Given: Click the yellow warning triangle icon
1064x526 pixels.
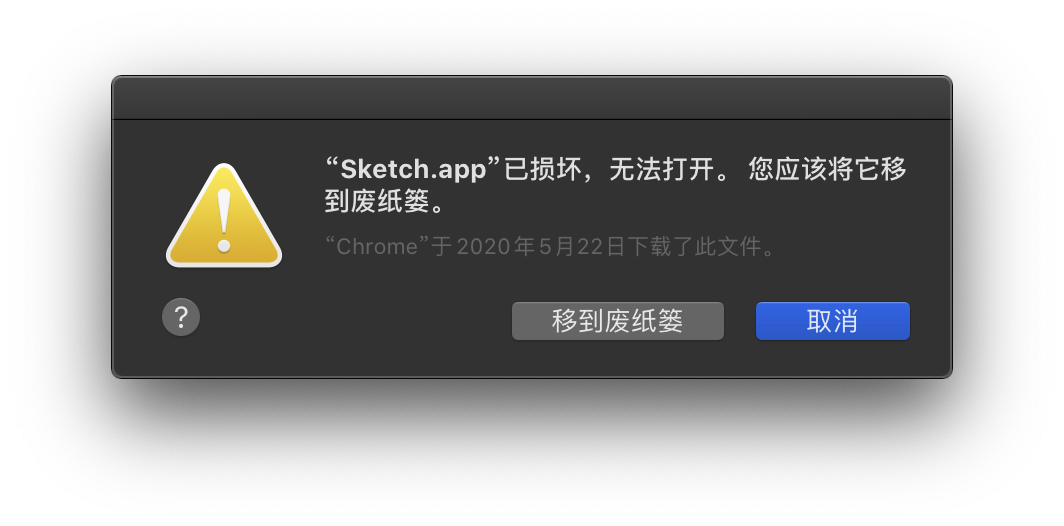Looking at the screenshot, I should (224, 216).
